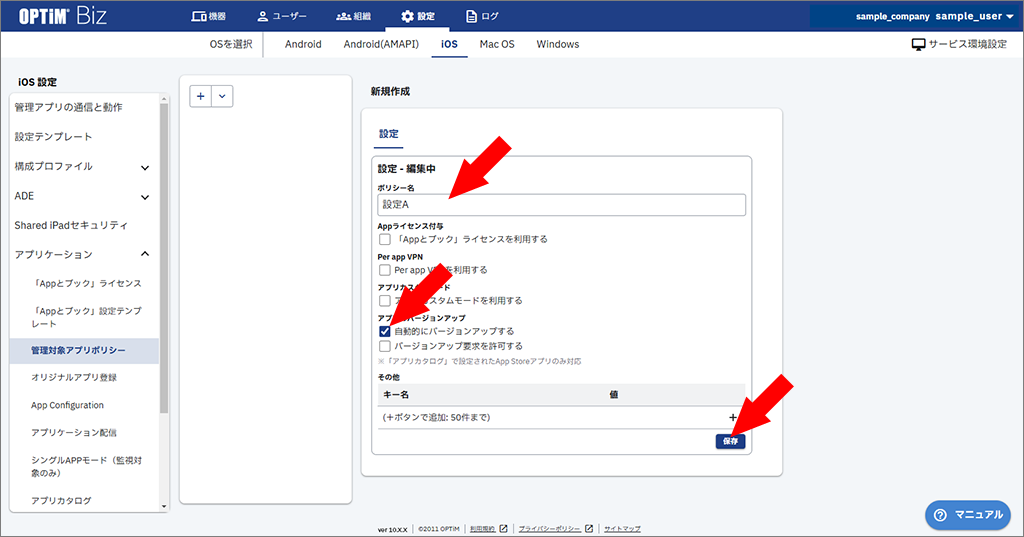The height and width of the screenshot is (537, 1024).
Task: Open the 機器 devices menu
Action: (208, 16)
